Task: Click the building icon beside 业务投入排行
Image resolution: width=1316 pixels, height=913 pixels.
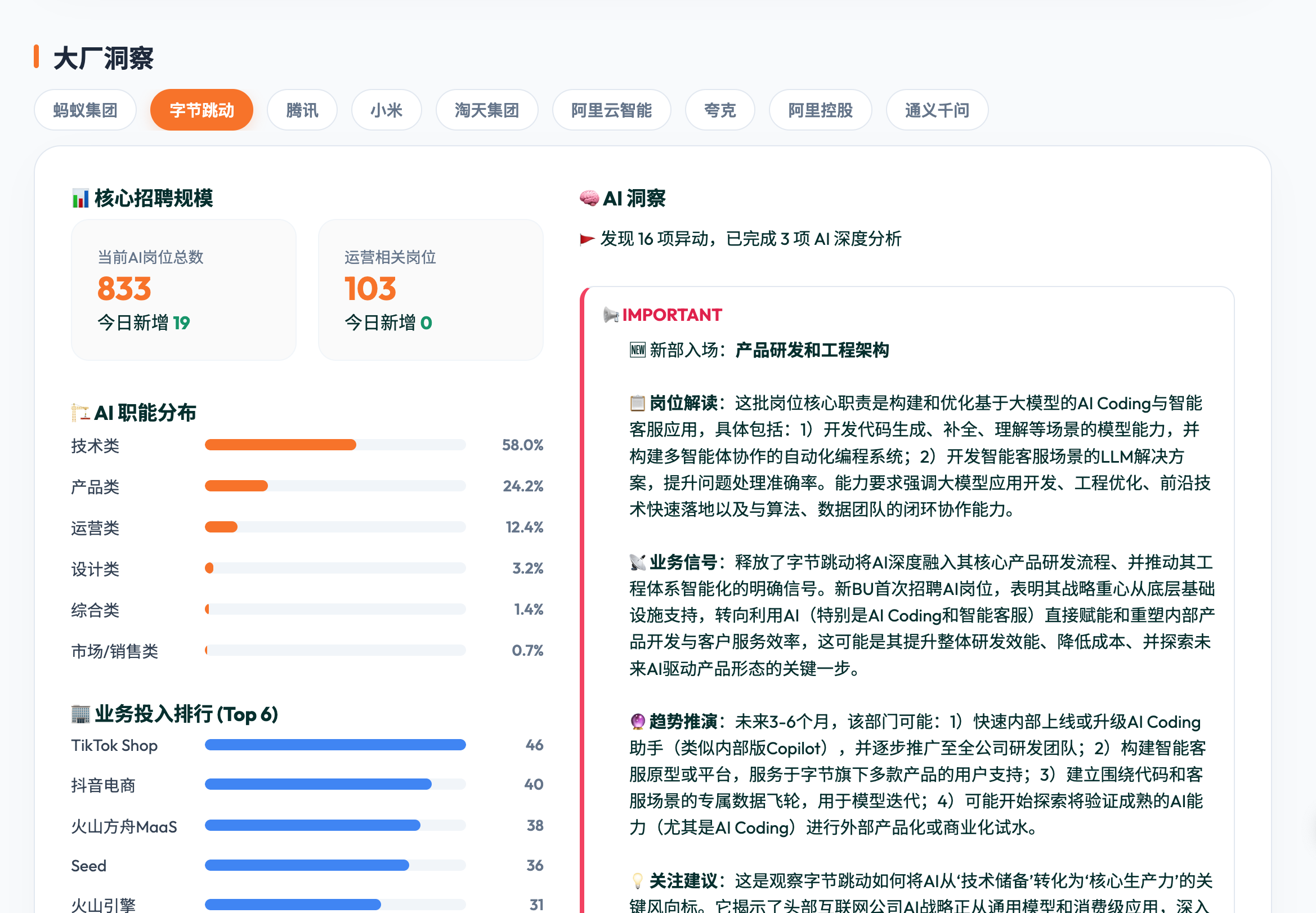Action: [80, 714]
